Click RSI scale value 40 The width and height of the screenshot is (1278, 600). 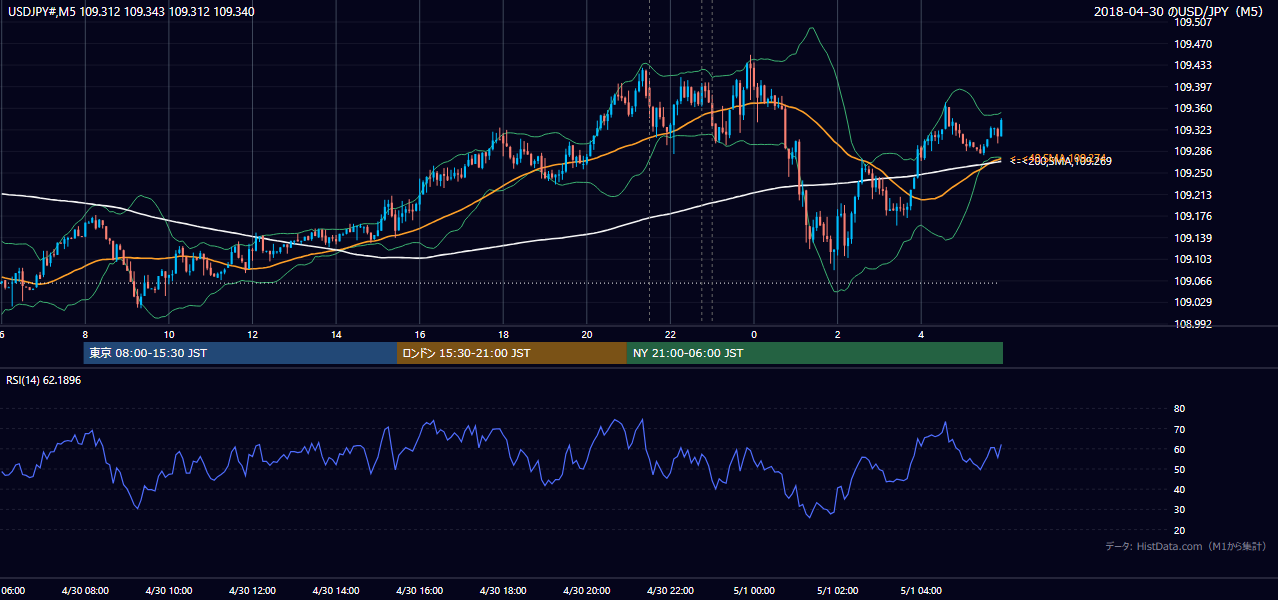pos(1180,489)
